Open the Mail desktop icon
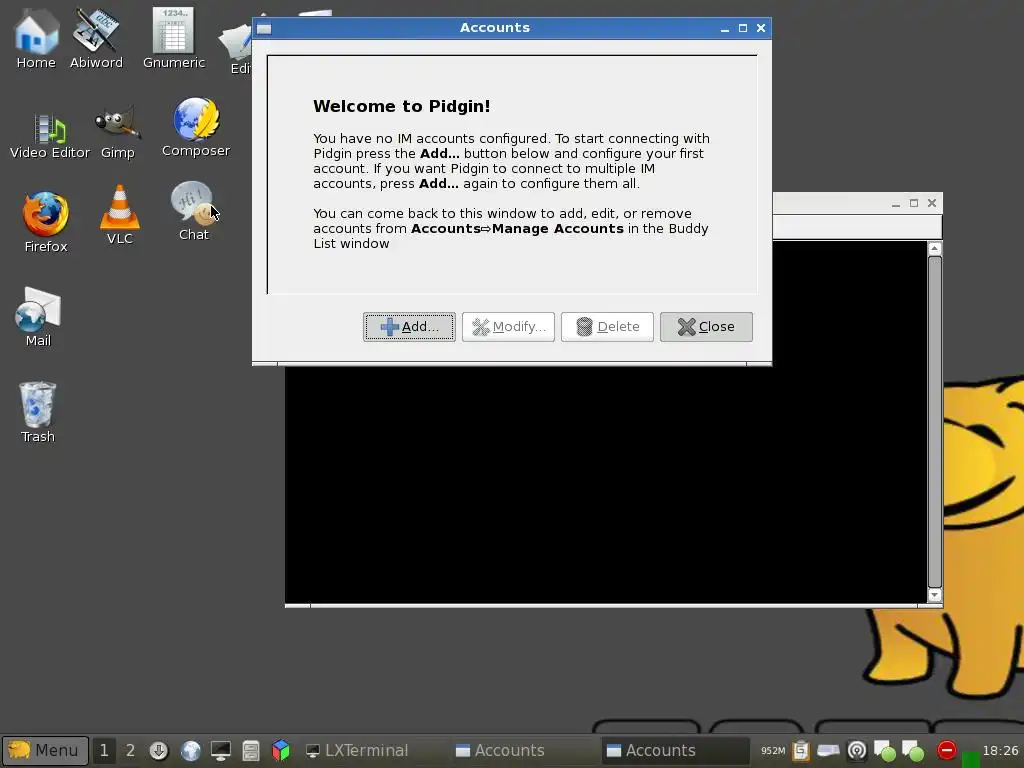The image size is (1024, 768). (38, 317)
